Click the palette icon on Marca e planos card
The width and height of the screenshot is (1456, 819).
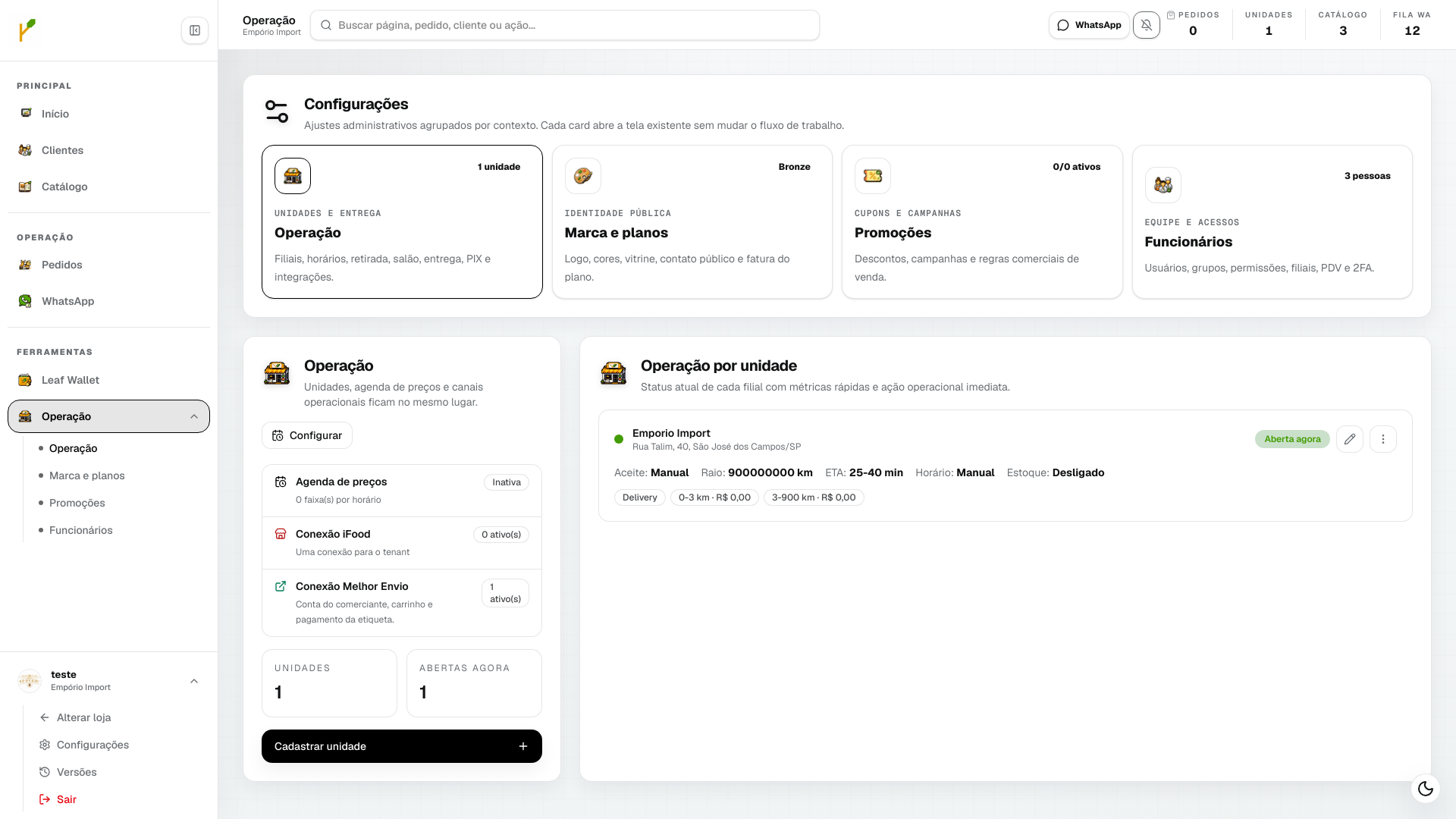tap(583, 176)
